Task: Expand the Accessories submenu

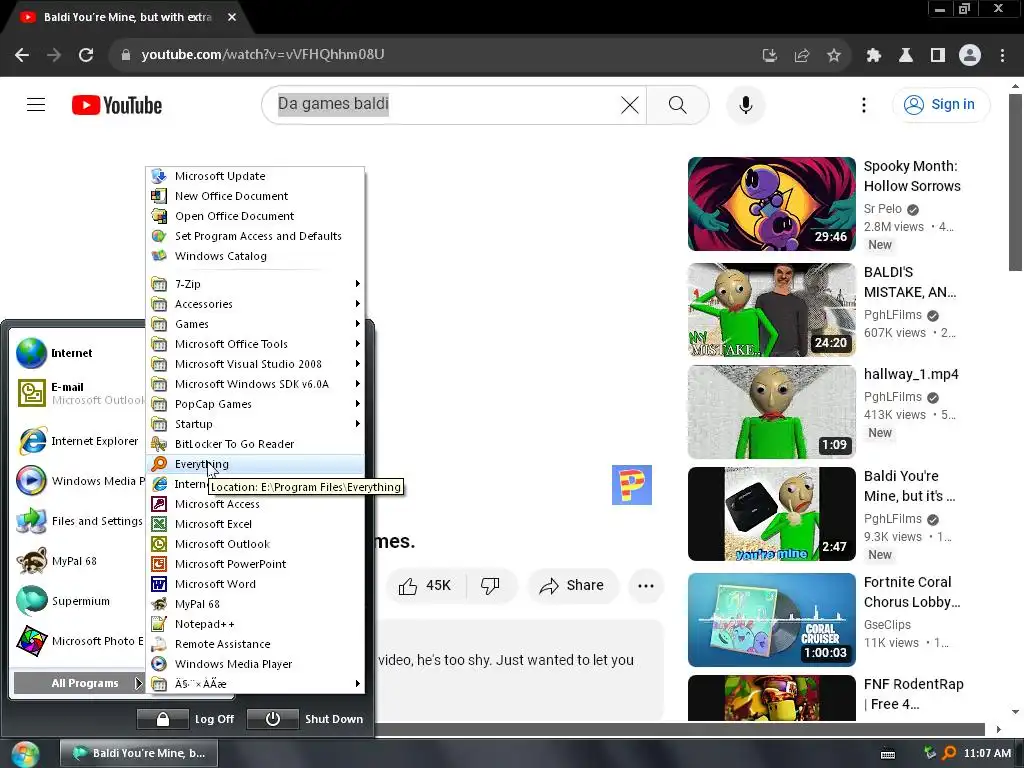Action: click(x=255, y=304)
